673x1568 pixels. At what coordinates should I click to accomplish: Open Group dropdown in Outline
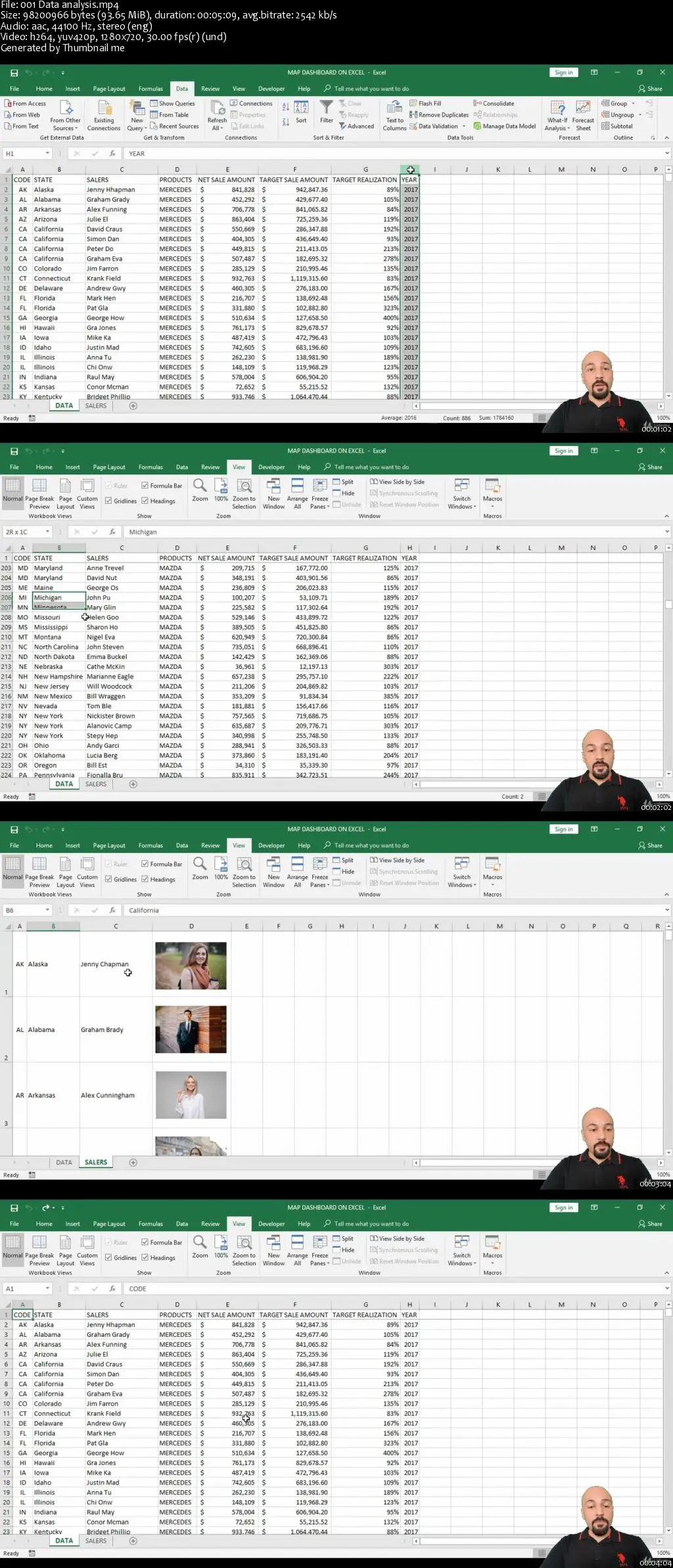pos(633,103)
